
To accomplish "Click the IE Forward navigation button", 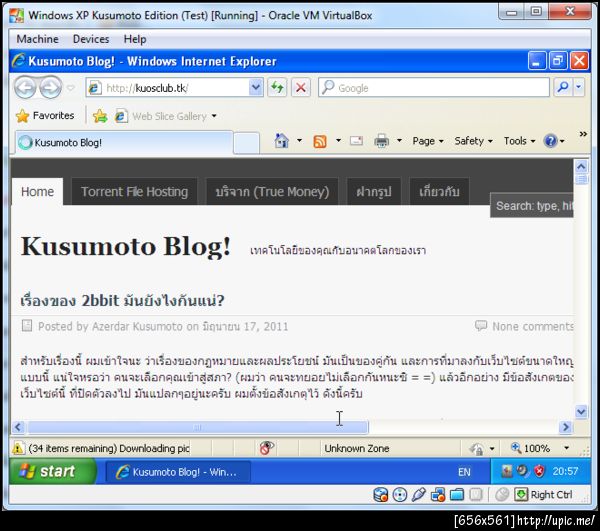I will click(50, 88).
